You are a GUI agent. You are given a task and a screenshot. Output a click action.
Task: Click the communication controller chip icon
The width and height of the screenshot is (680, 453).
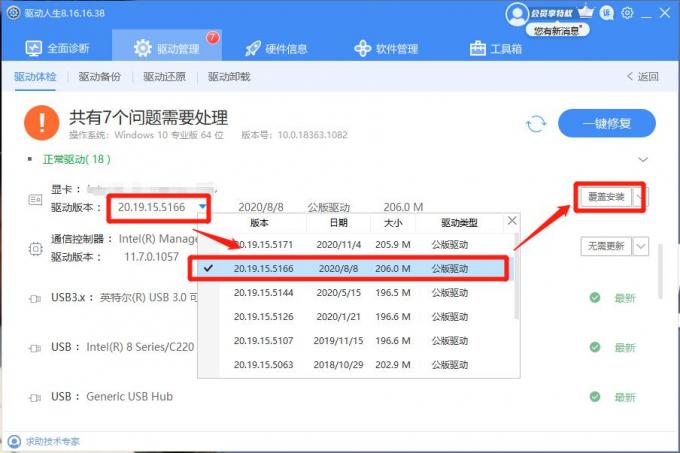click(35, 249)
